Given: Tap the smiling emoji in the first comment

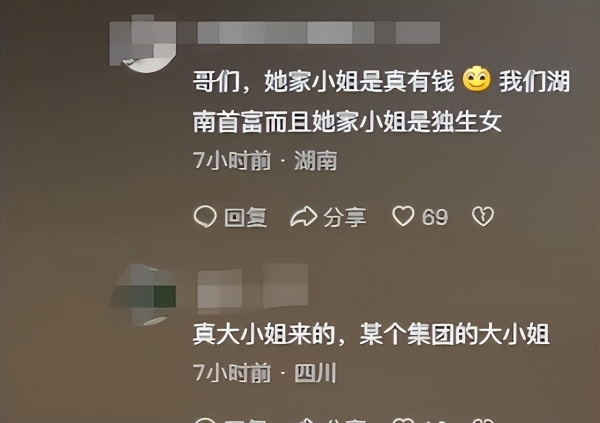Looking at the screenshot, I should click(477, 79).
